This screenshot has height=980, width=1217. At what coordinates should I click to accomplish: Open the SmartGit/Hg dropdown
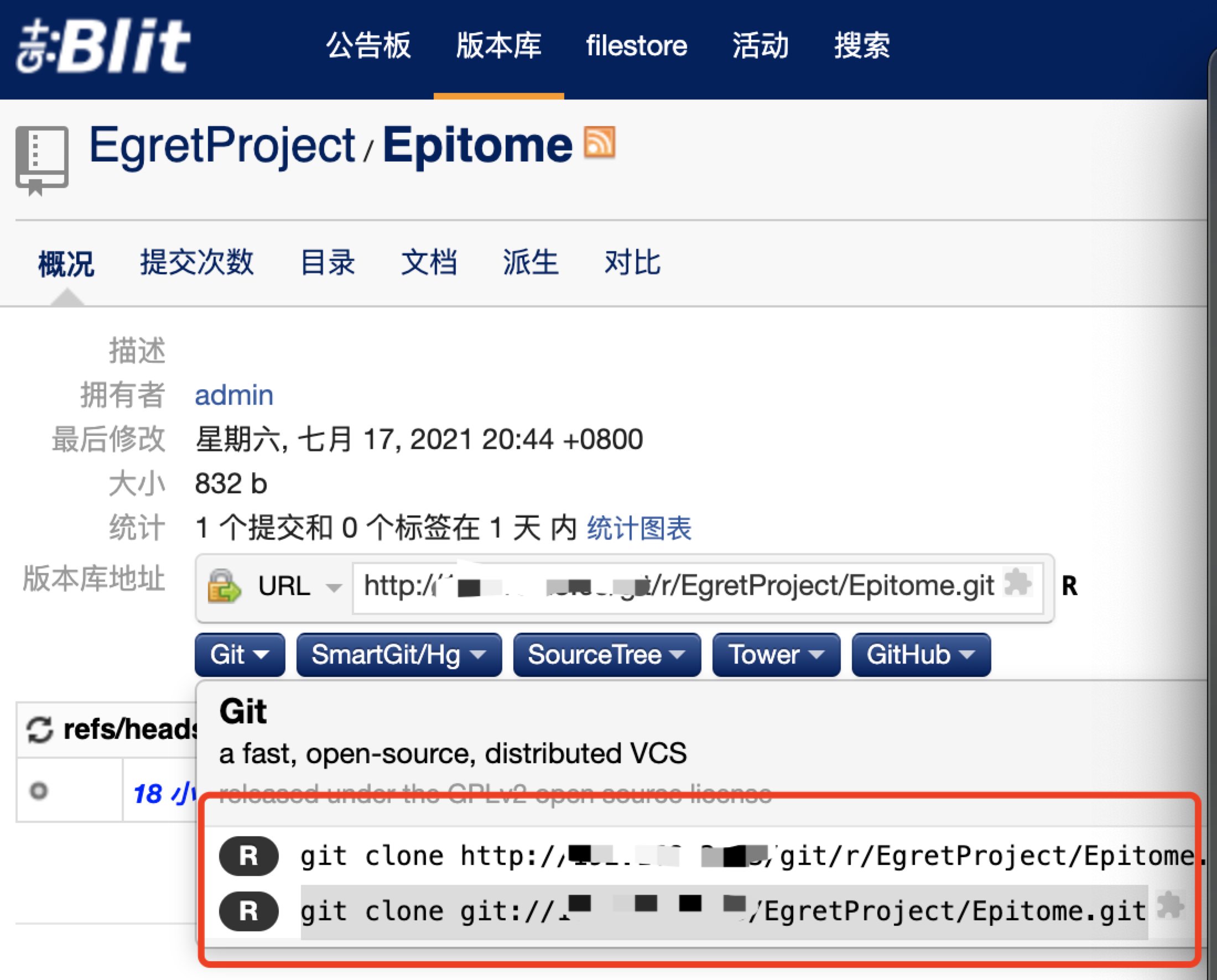(x=399, y=655)
